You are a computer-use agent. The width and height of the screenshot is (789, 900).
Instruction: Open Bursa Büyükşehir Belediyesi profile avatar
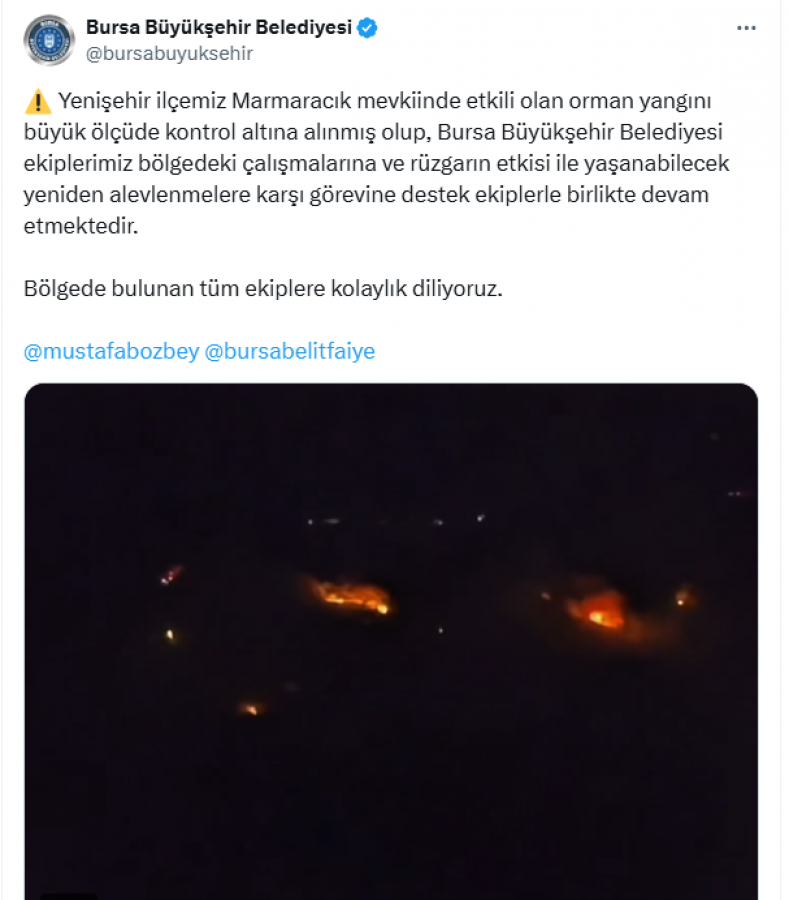49,40
